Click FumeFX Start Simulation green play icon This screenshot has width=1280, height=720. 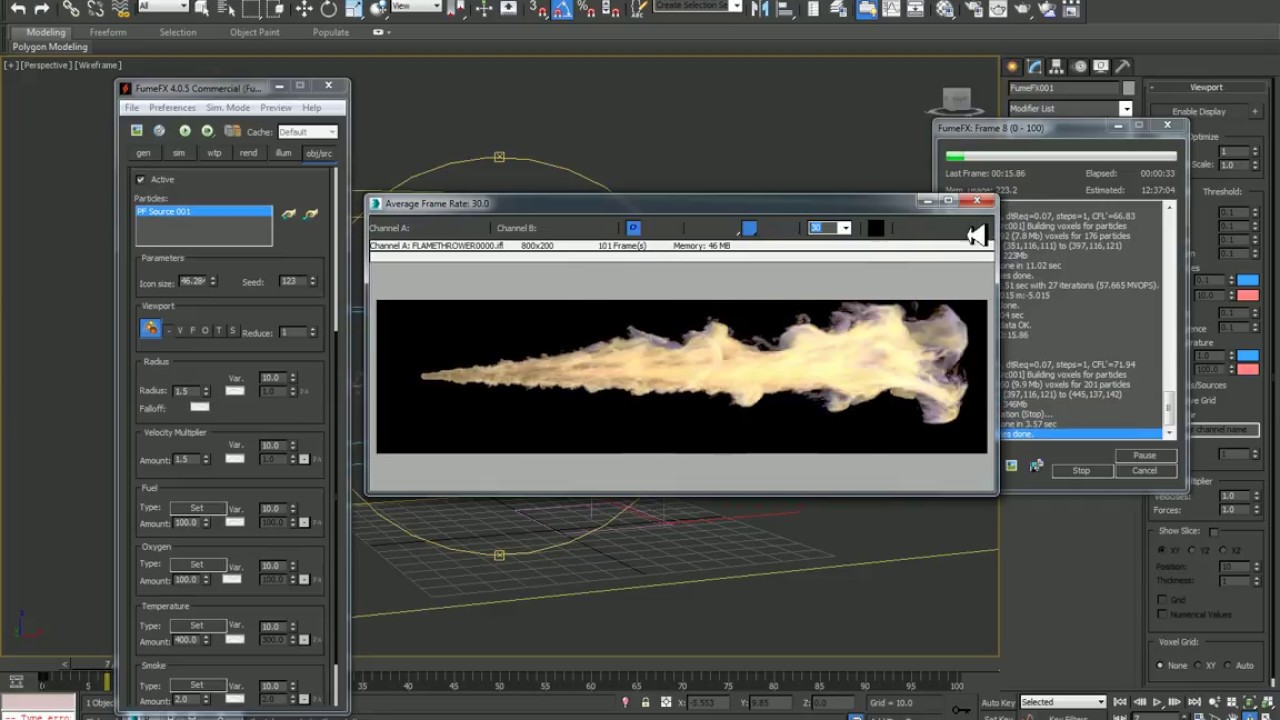pyautogui.click(x=185, y=131)
